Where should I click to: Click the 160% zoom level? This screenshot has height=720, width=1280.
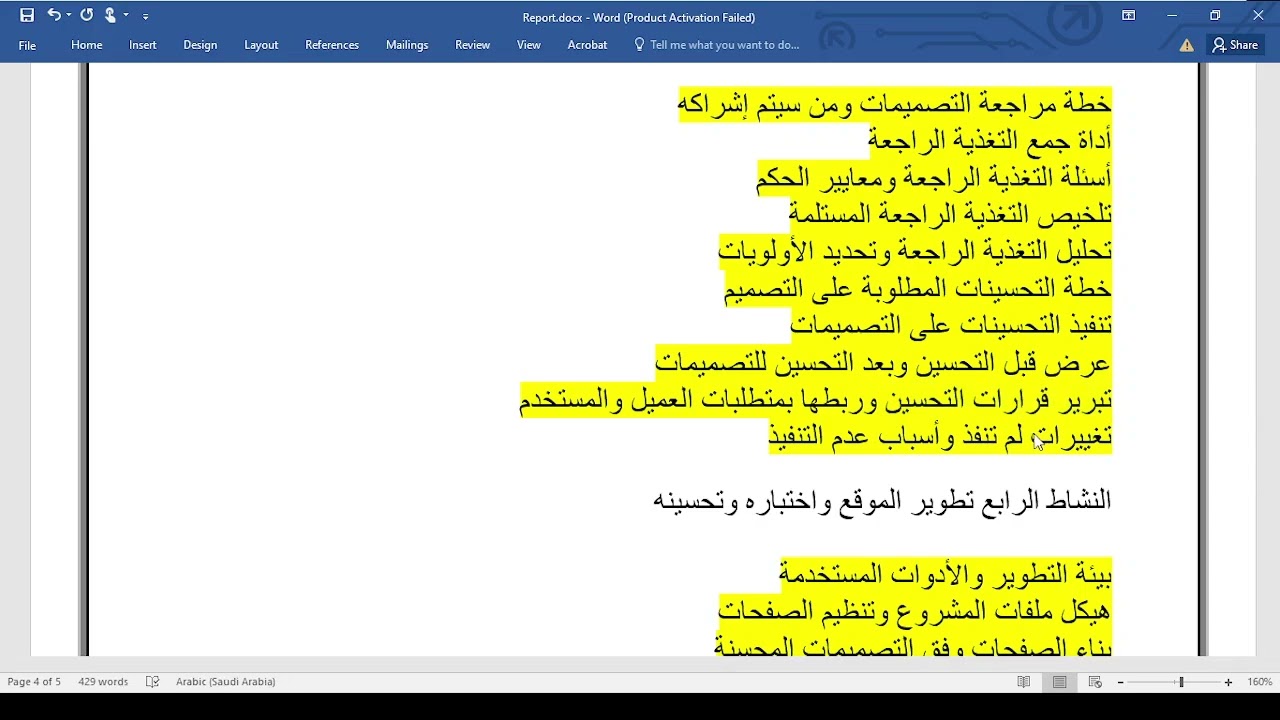(x=1259, y=681)
